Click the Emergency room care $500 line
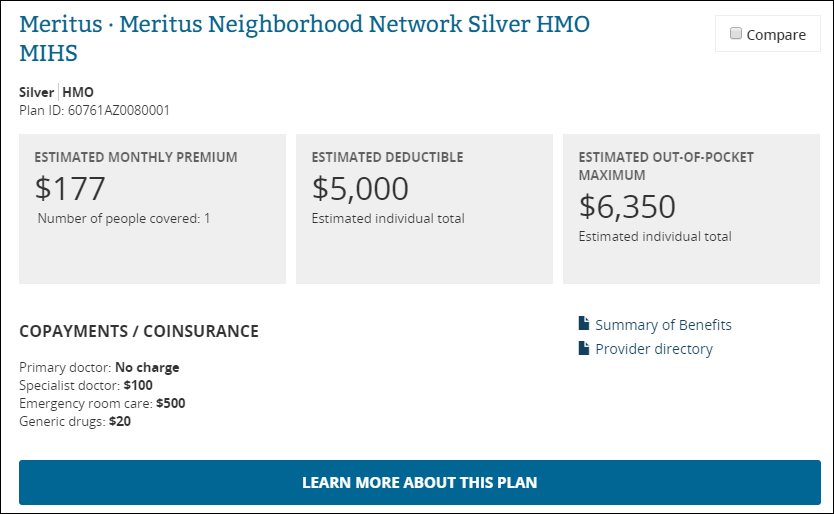This screenshot has height=514, width=834. (102, 403)
